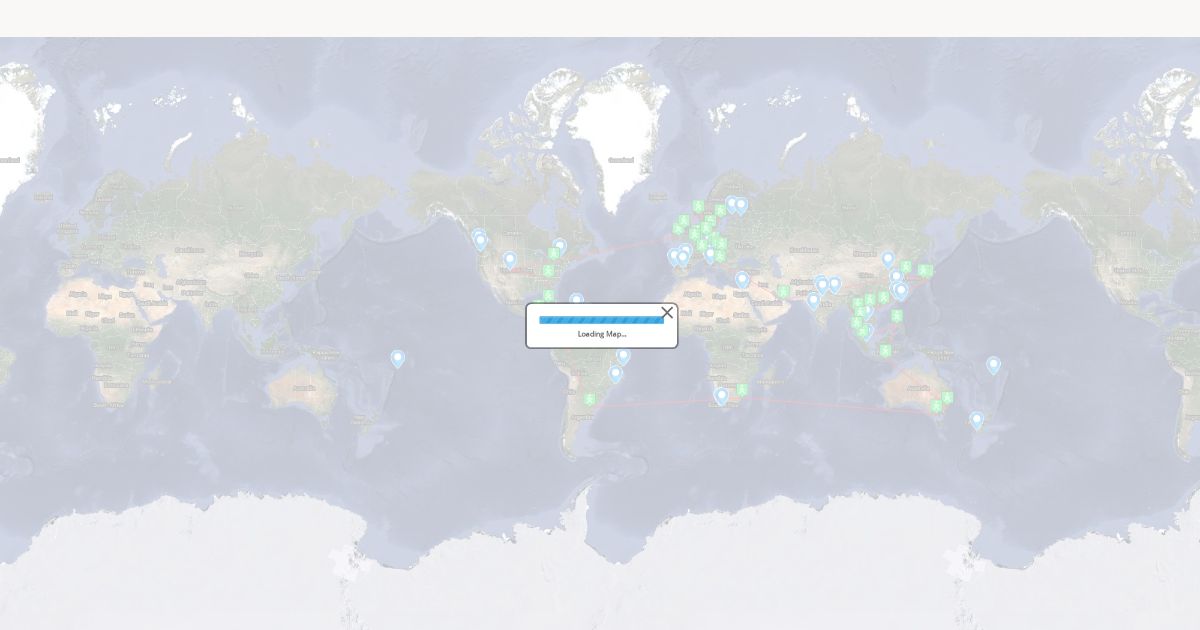
Task: Open the blue pin in the northeastern USA
Action: [x=559, y=247]
